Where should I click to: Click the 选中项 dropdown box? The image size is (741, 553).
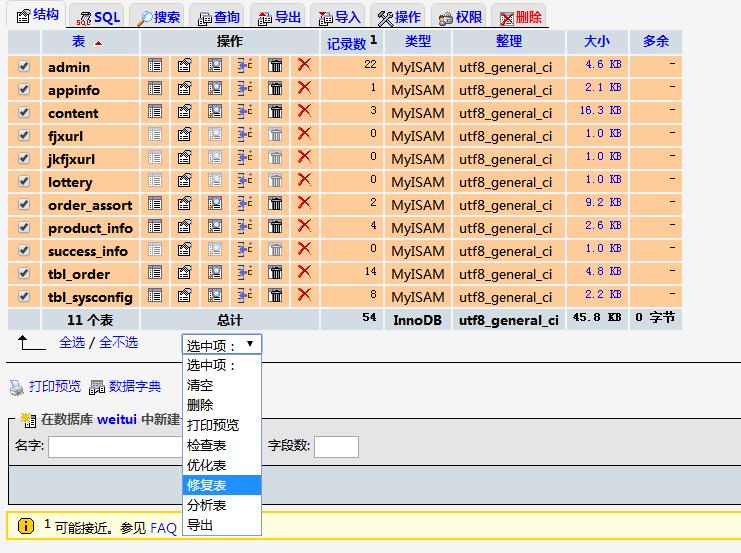[x=222, y=344]
